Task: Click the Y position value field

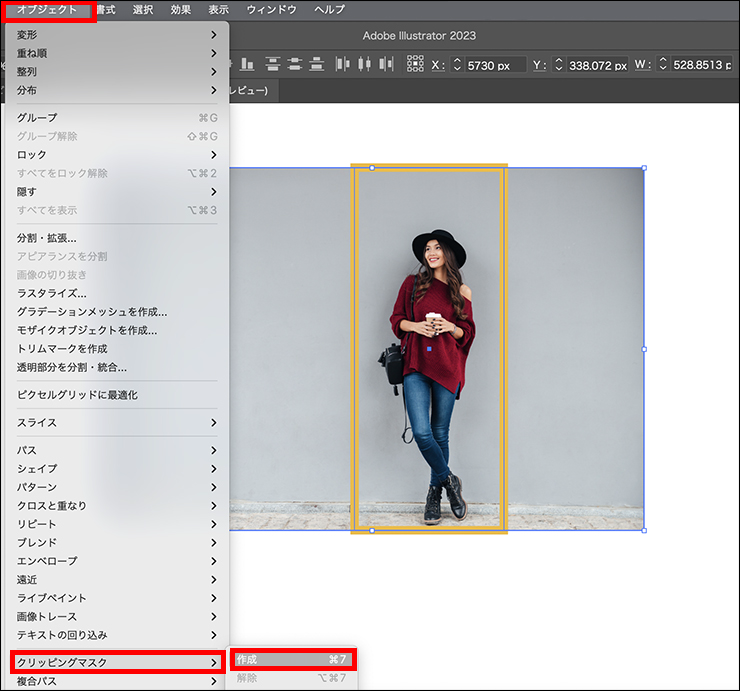Action: 597,65
